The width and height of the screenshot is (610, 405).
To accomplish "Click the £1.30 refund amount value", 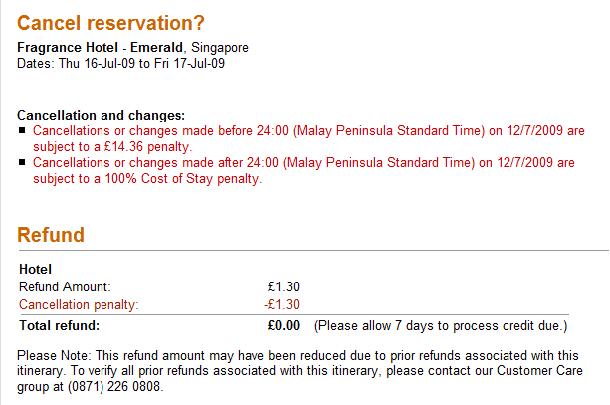I will [x=284, y=287].
